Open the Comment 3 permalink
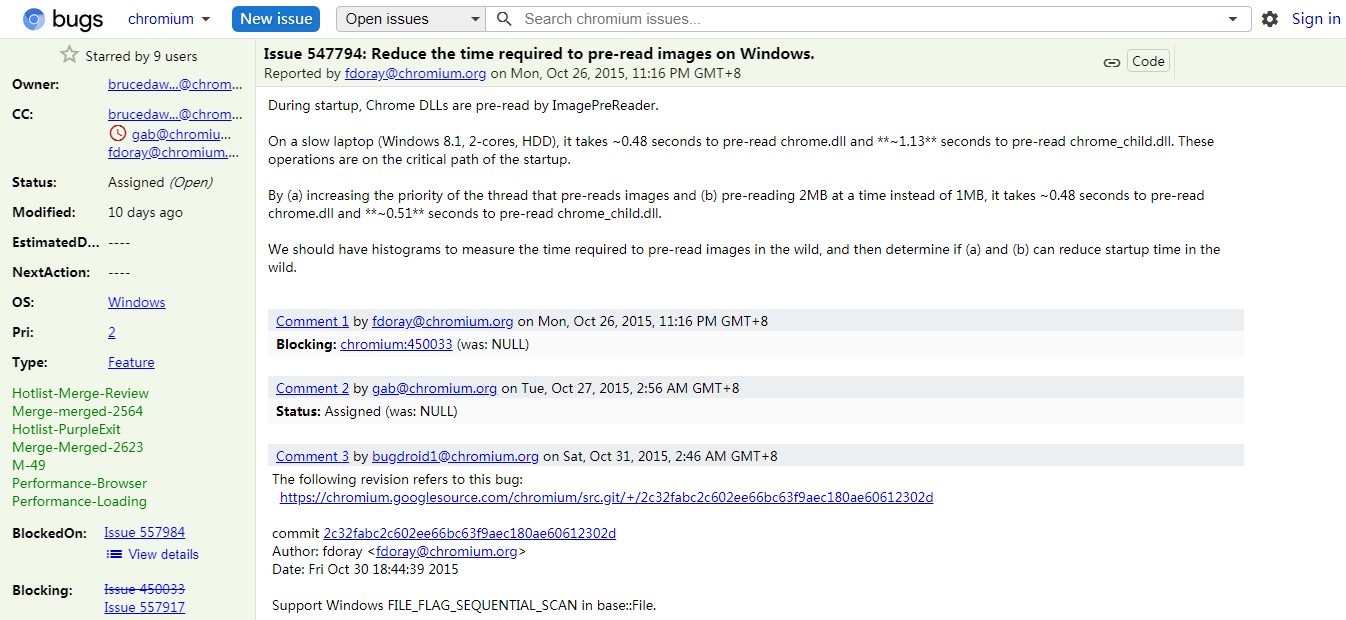The height and width of the screenshot is (620, 1346). click(x=312, y=456)
